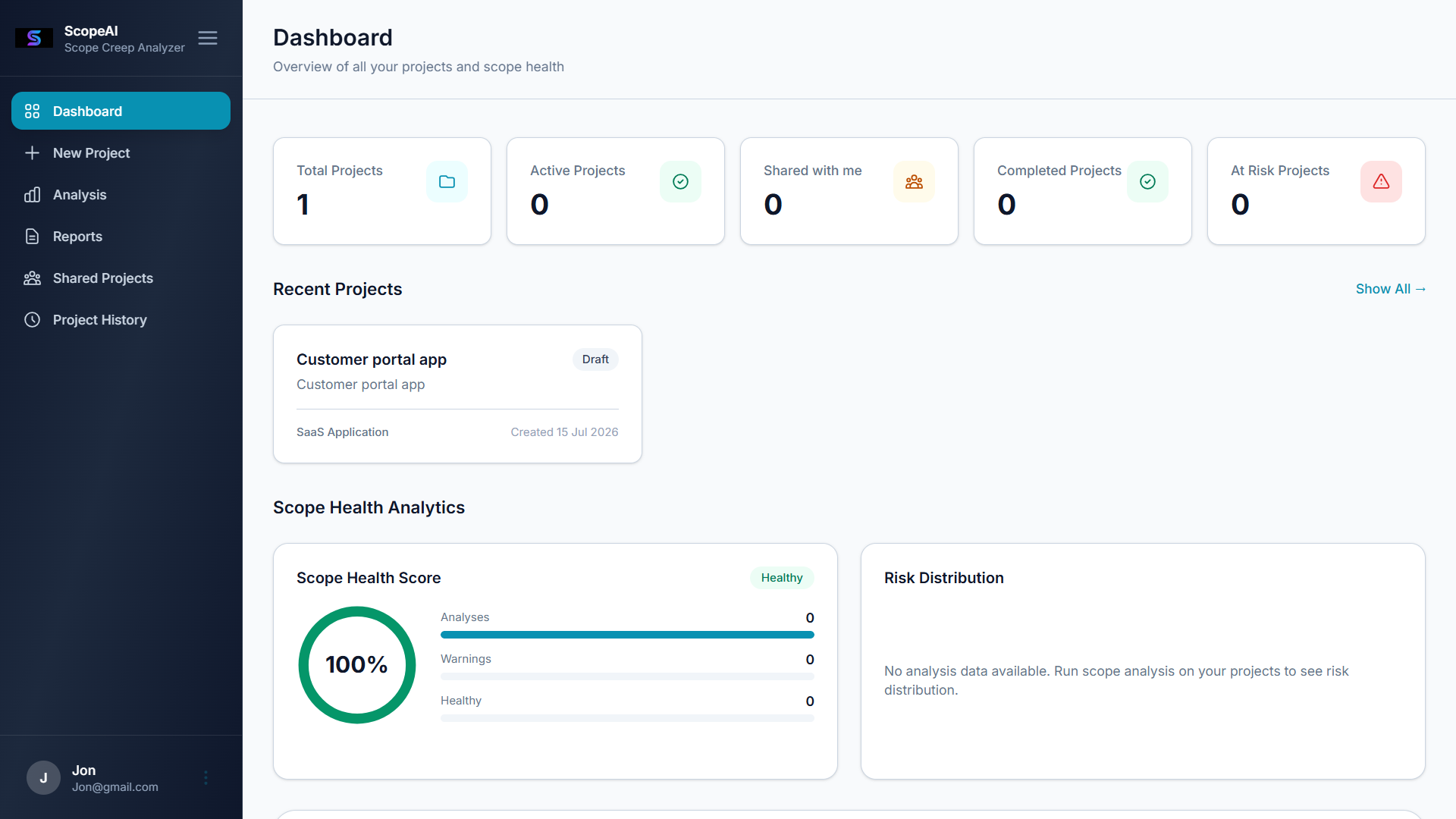Toggle the sidebar hamburger menu

[208, 38]
